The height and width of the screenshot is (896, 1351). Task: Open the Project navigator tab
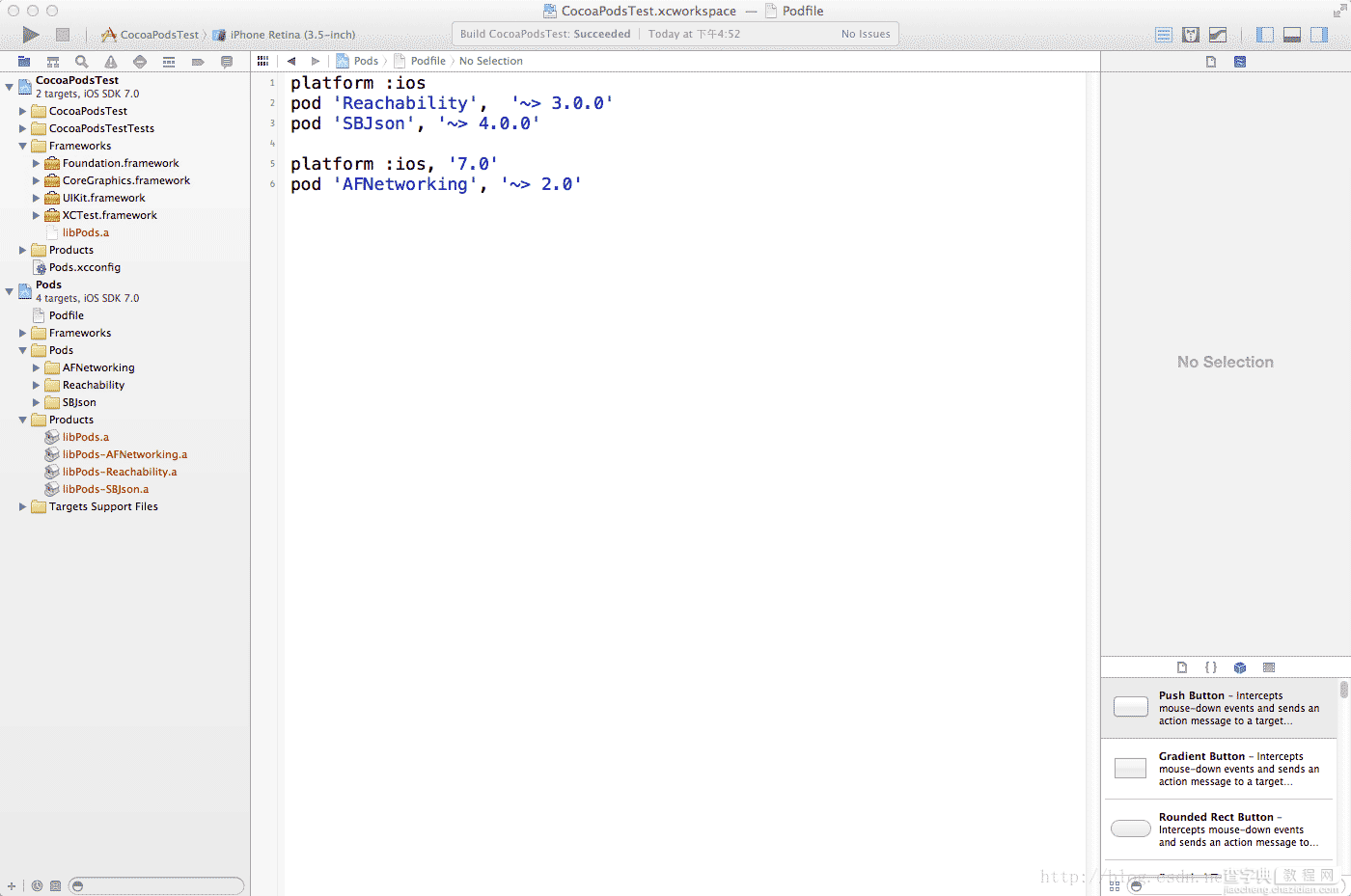pos(24,62)
